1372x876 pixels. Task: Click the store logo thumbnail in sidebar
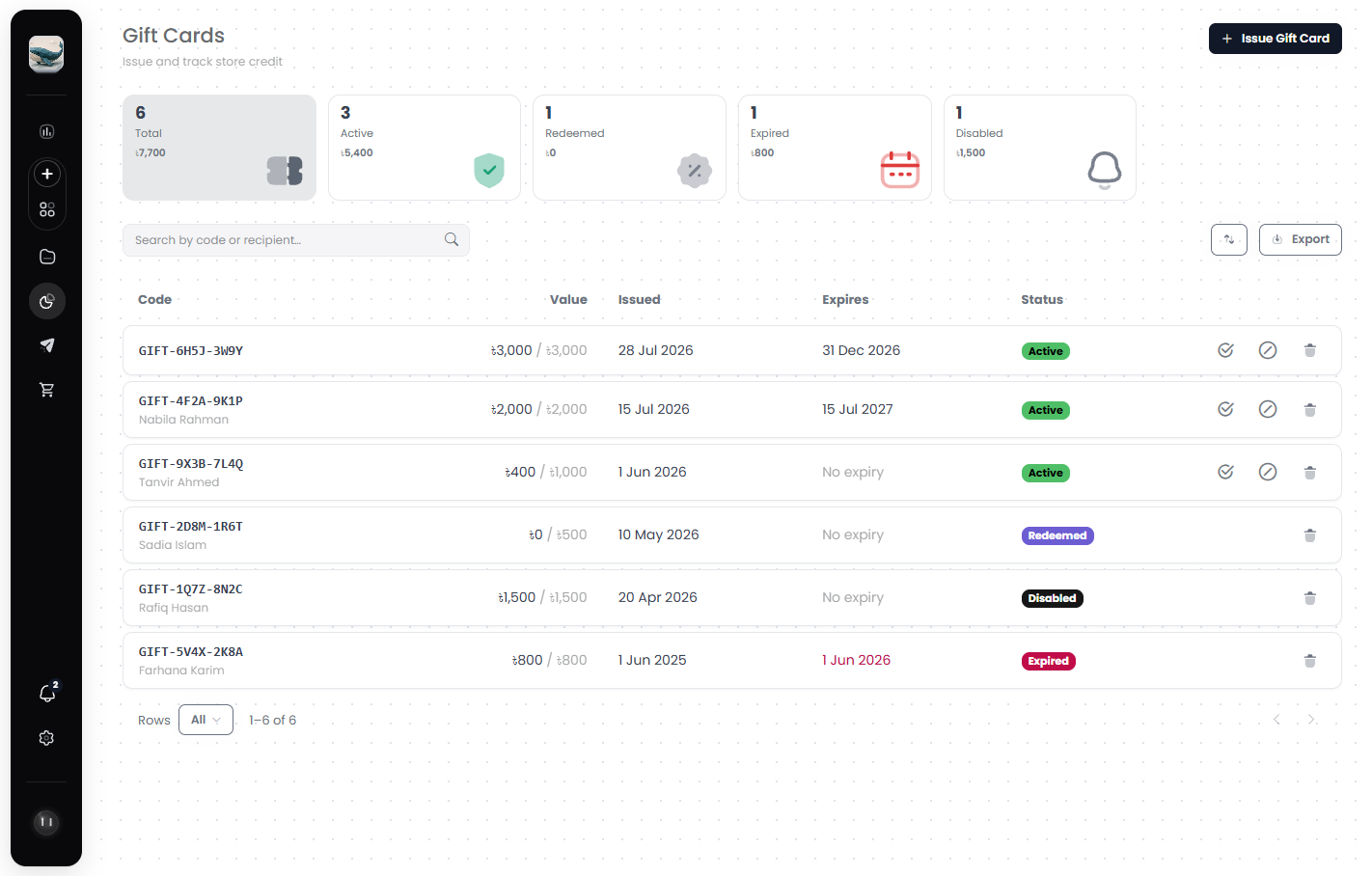click(46, 54)
